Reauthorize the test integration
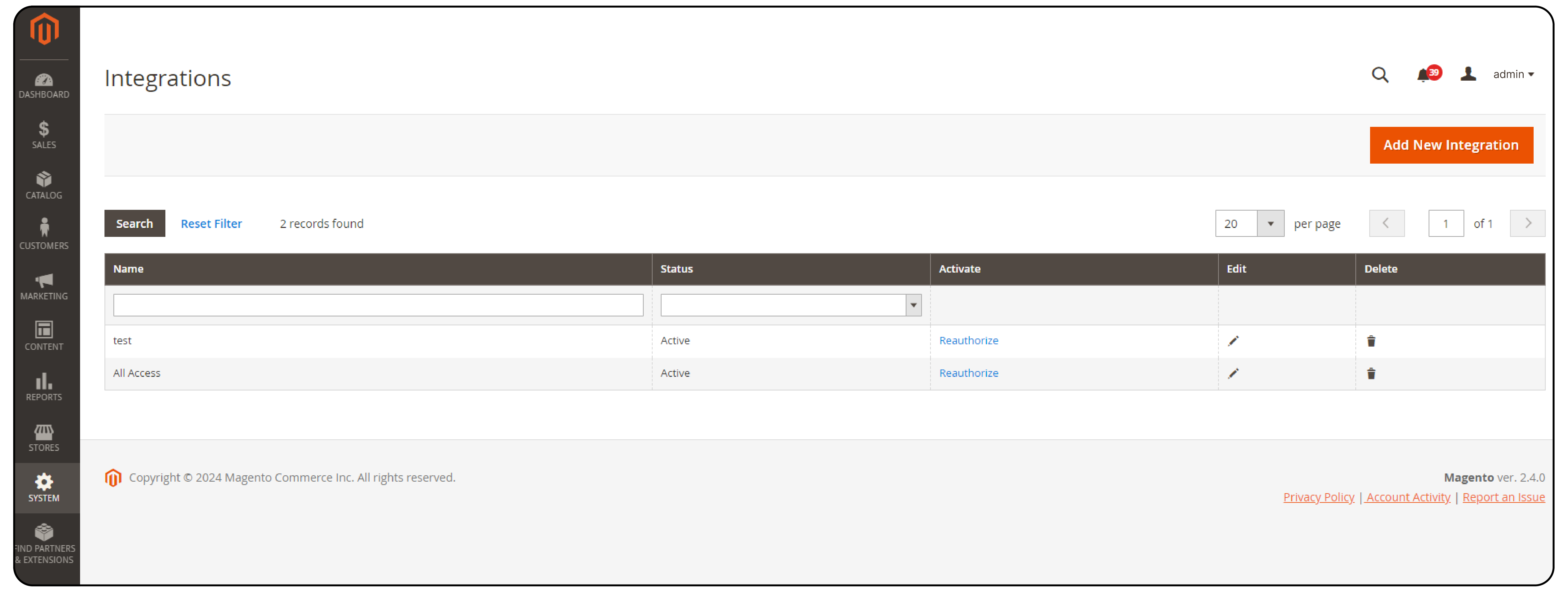Image resolution: width=1568 pixels, height=594 pixels. coord(968,340)
